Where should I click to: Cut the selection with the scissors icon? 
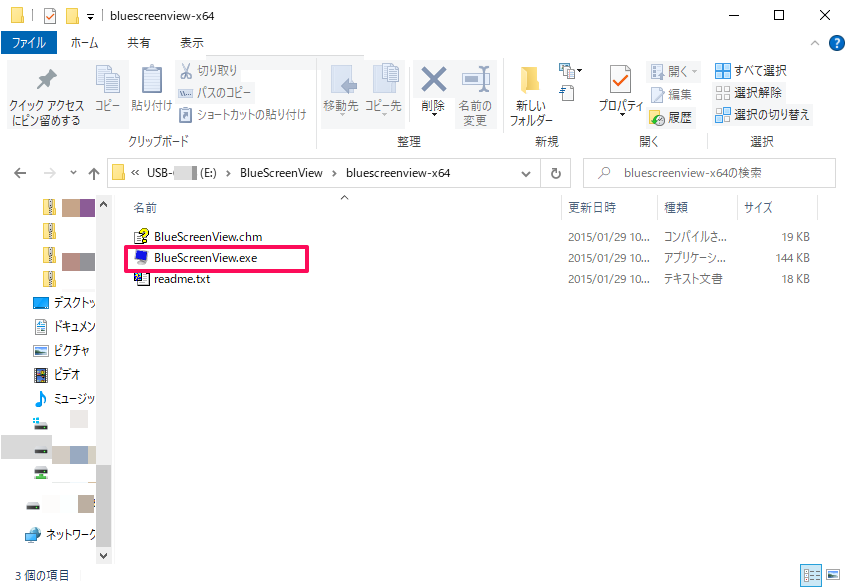[x=208, y=70]
